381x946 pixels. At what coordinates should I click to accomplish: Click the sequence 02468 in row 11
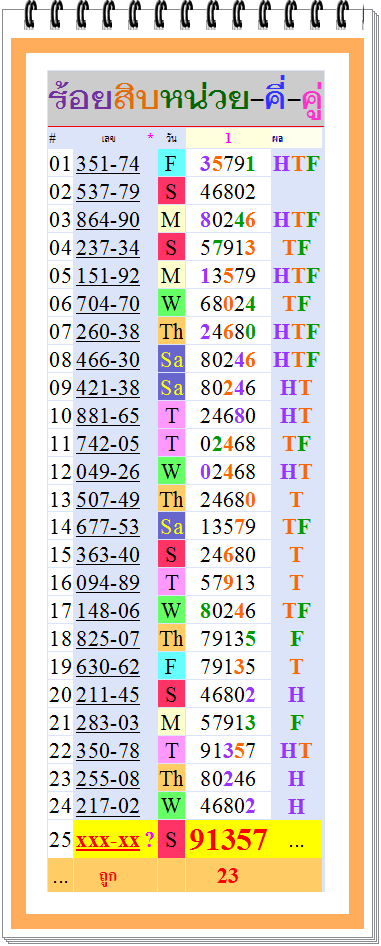coord(228,443)
